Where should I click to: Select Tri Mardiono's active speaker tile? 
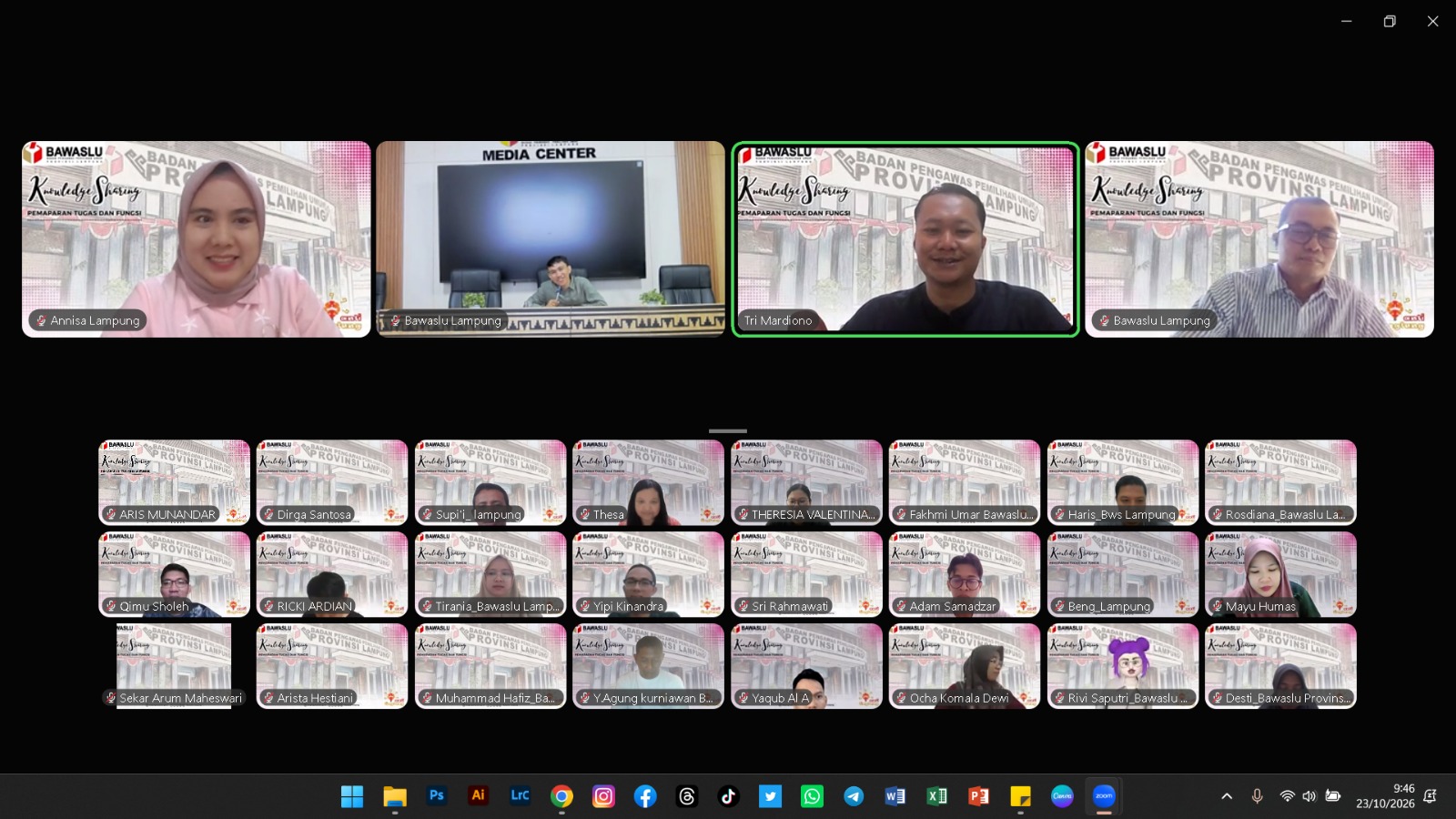point(905,239)
